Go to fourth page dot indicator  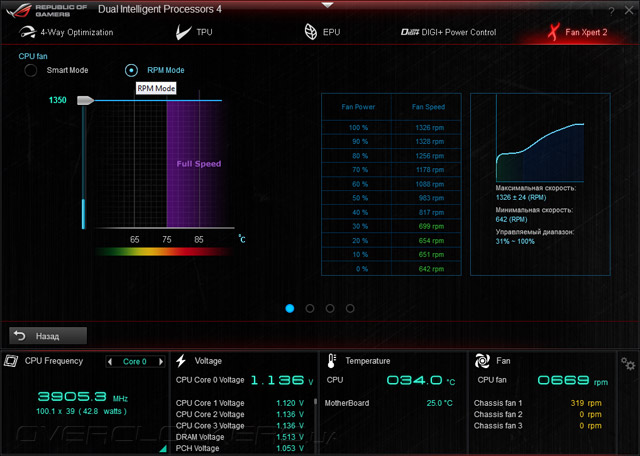click(350, 309)
